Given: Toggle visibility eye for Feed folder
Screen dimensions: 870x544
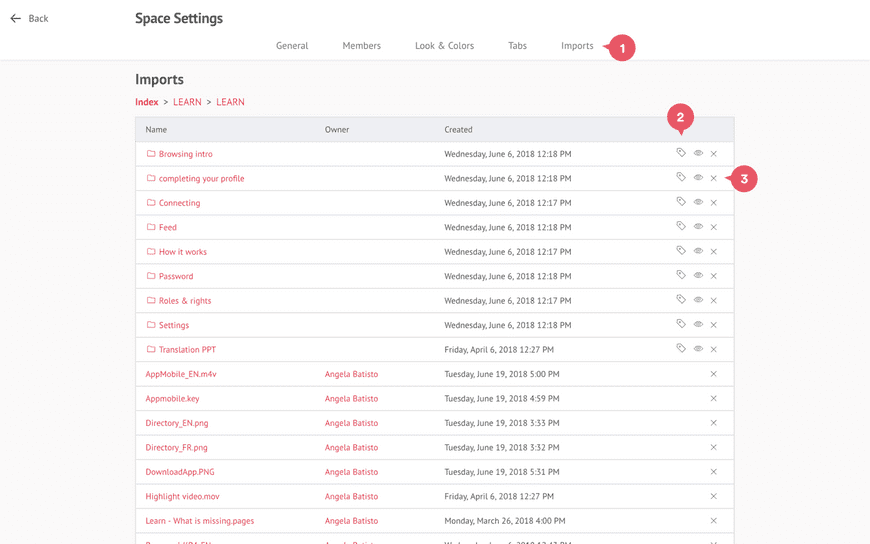Looking at the screenshot, I should (698, 226).
